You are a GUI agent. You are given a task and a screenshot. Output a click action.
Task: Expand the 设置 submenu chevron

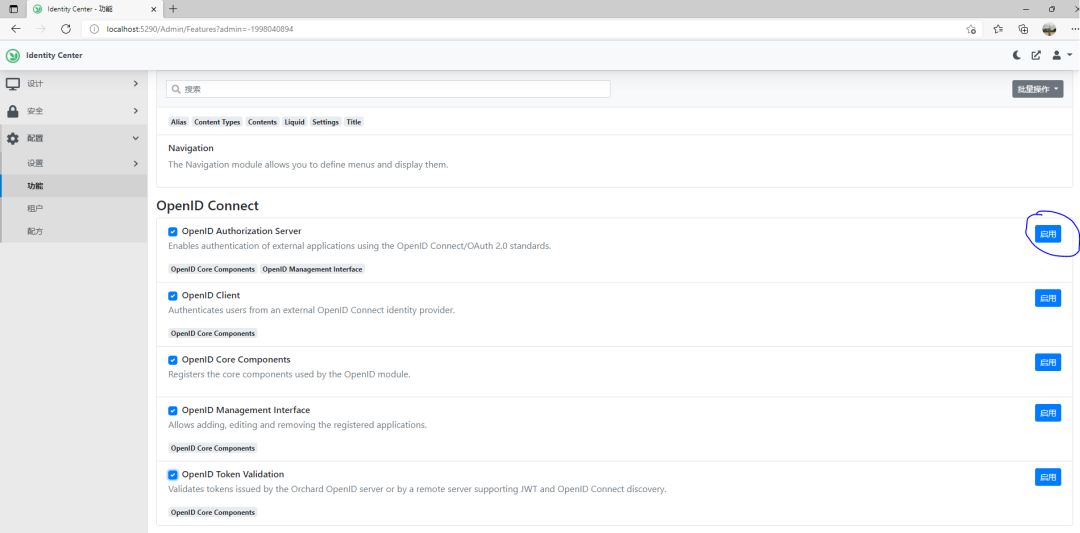(x=136, y=163)
